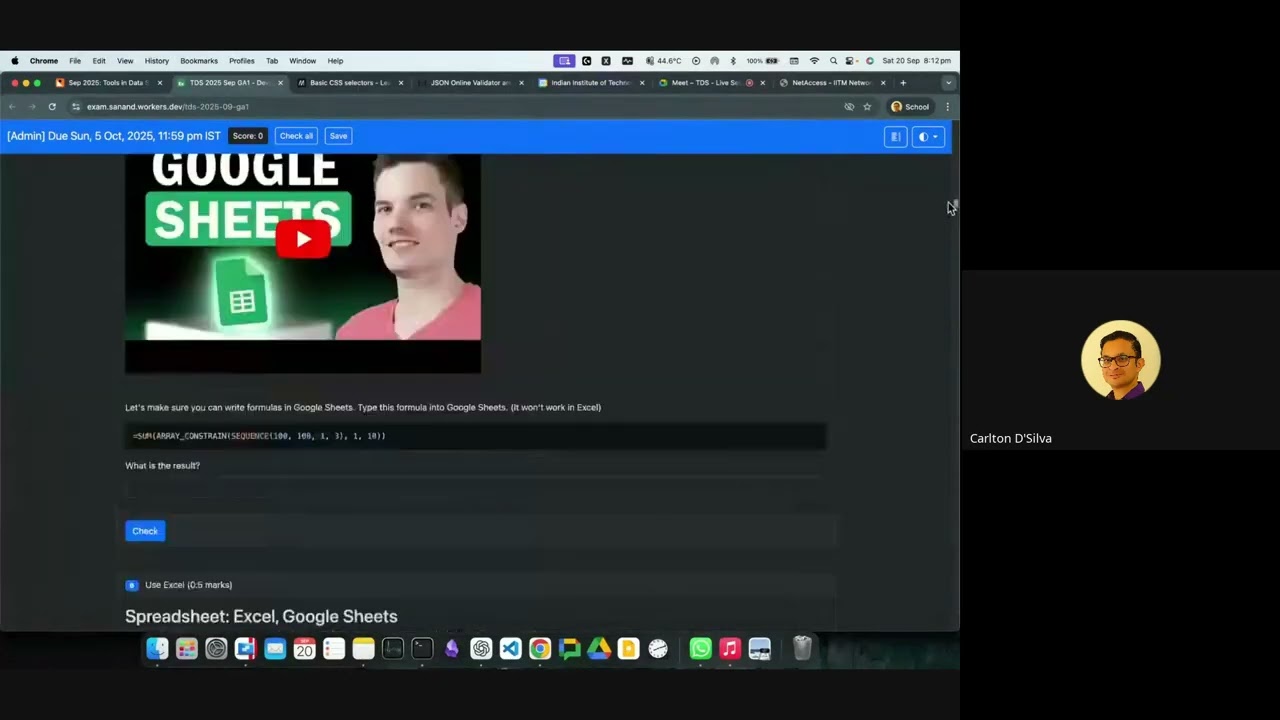
Task: Switch to 'Basic CSS selectors' tab
Action: coord(349,83)
